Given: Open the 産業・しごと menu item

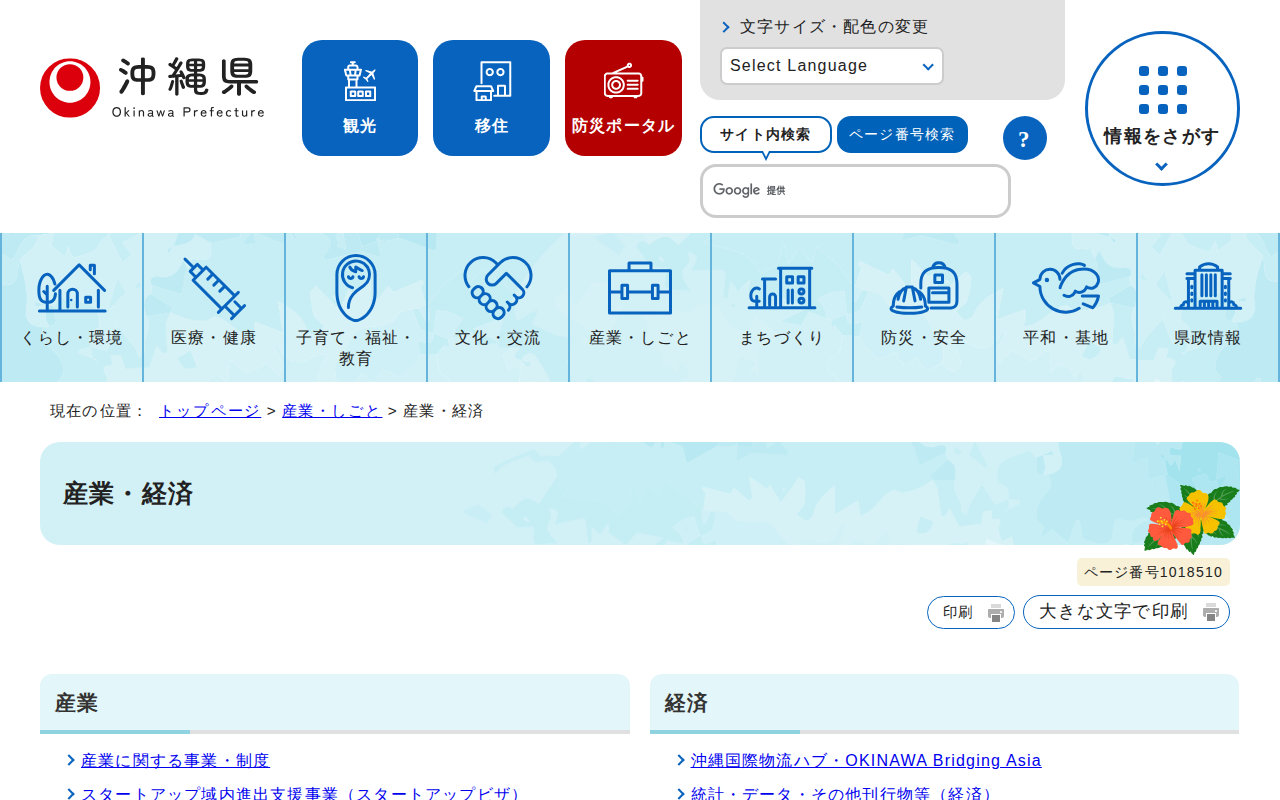Looking at the screenshot, I should (640, 307).
